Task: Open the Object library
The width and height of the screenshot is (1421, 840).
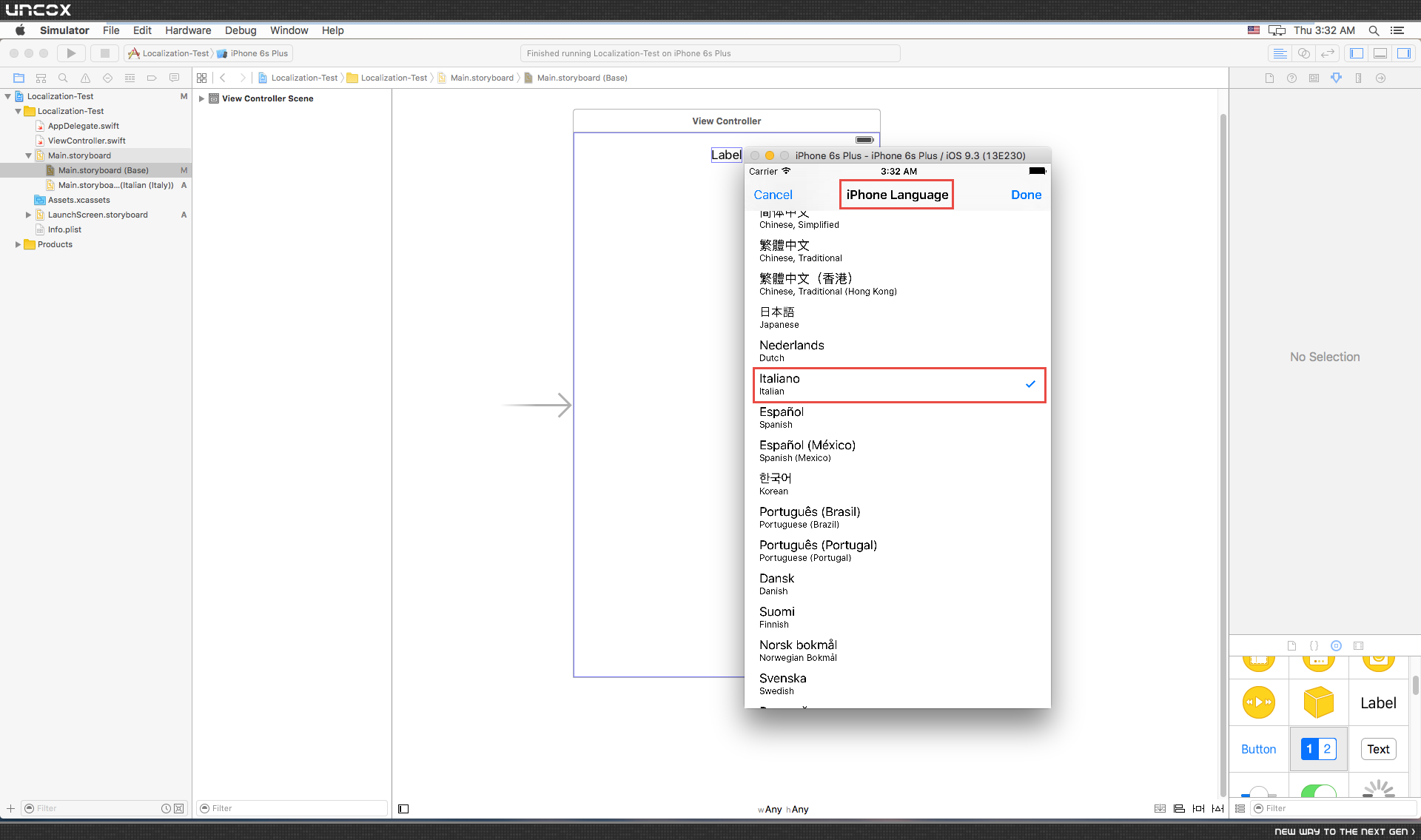Action: tap(1336, 645)
